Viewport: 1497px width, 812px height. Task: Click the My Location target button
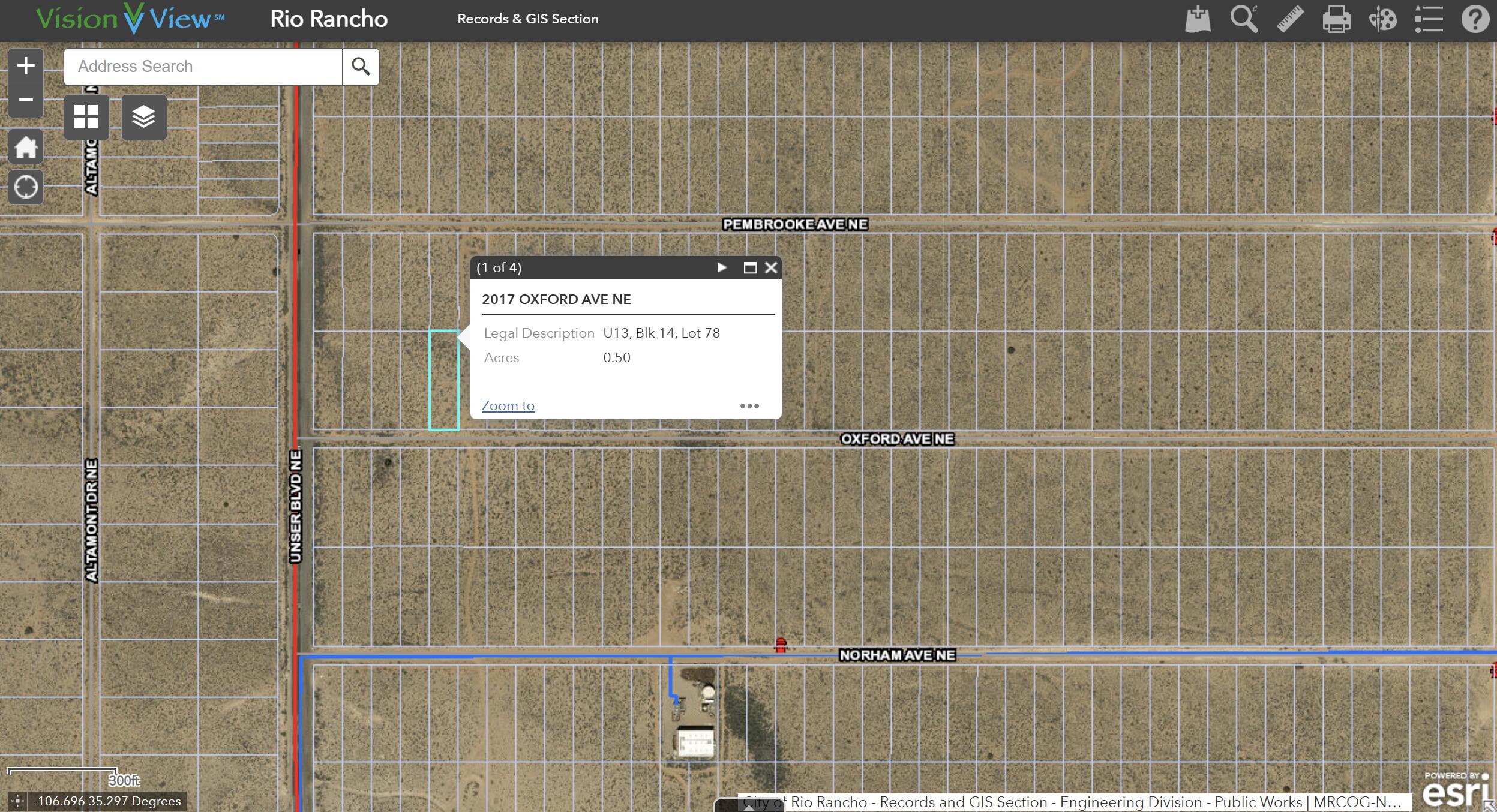pos(26,187)
